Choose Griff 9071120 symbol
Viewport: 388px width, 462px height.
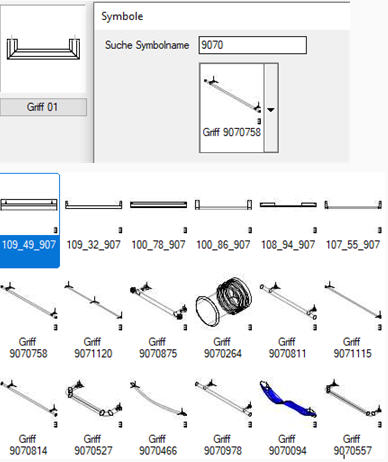[93, 319]
